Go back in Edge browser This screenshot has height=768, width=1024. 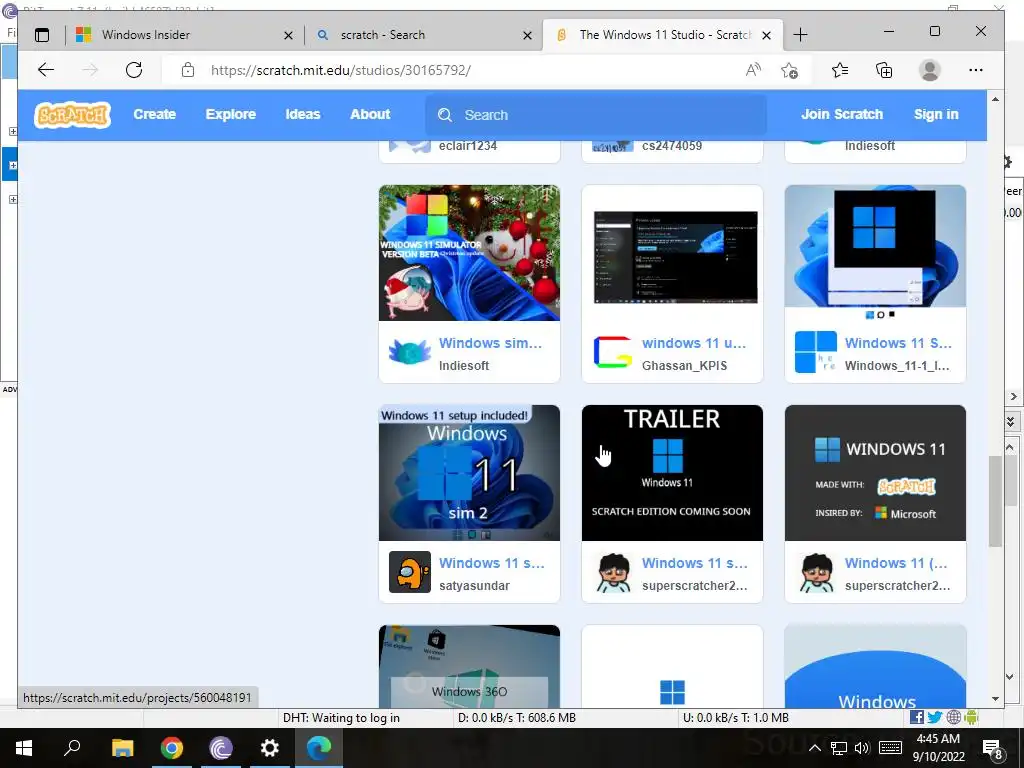click(46, 70)
